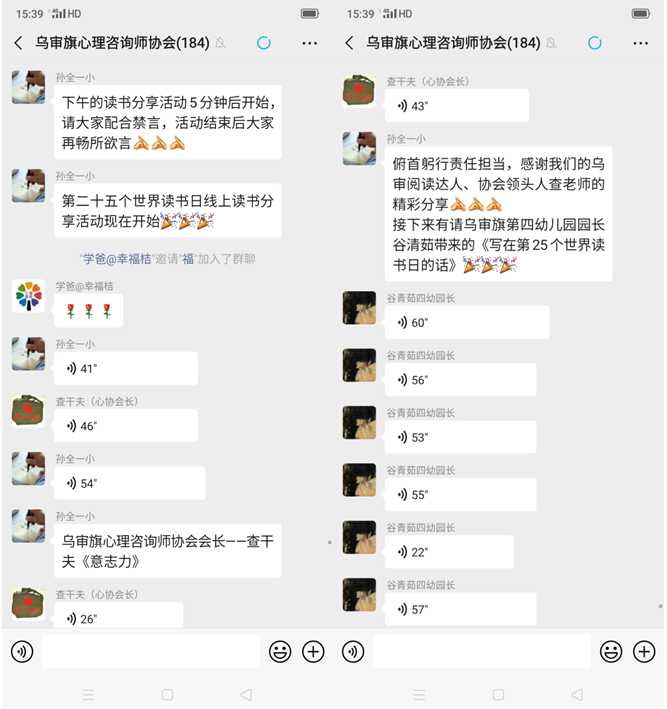Tap the back arrow in left chat header
667x709 pixels.
pyautogui.click(x=19, y=43)
